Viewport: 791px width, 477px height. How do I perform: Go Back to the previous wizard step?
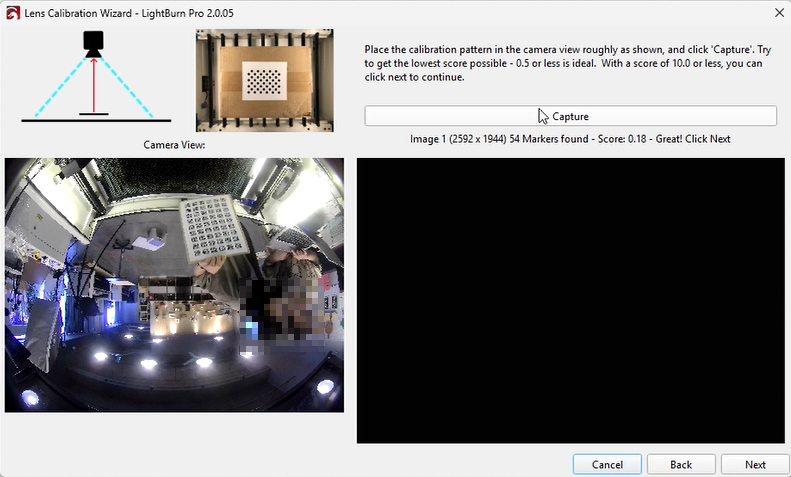pyautogui.click(x=681, y=464)
